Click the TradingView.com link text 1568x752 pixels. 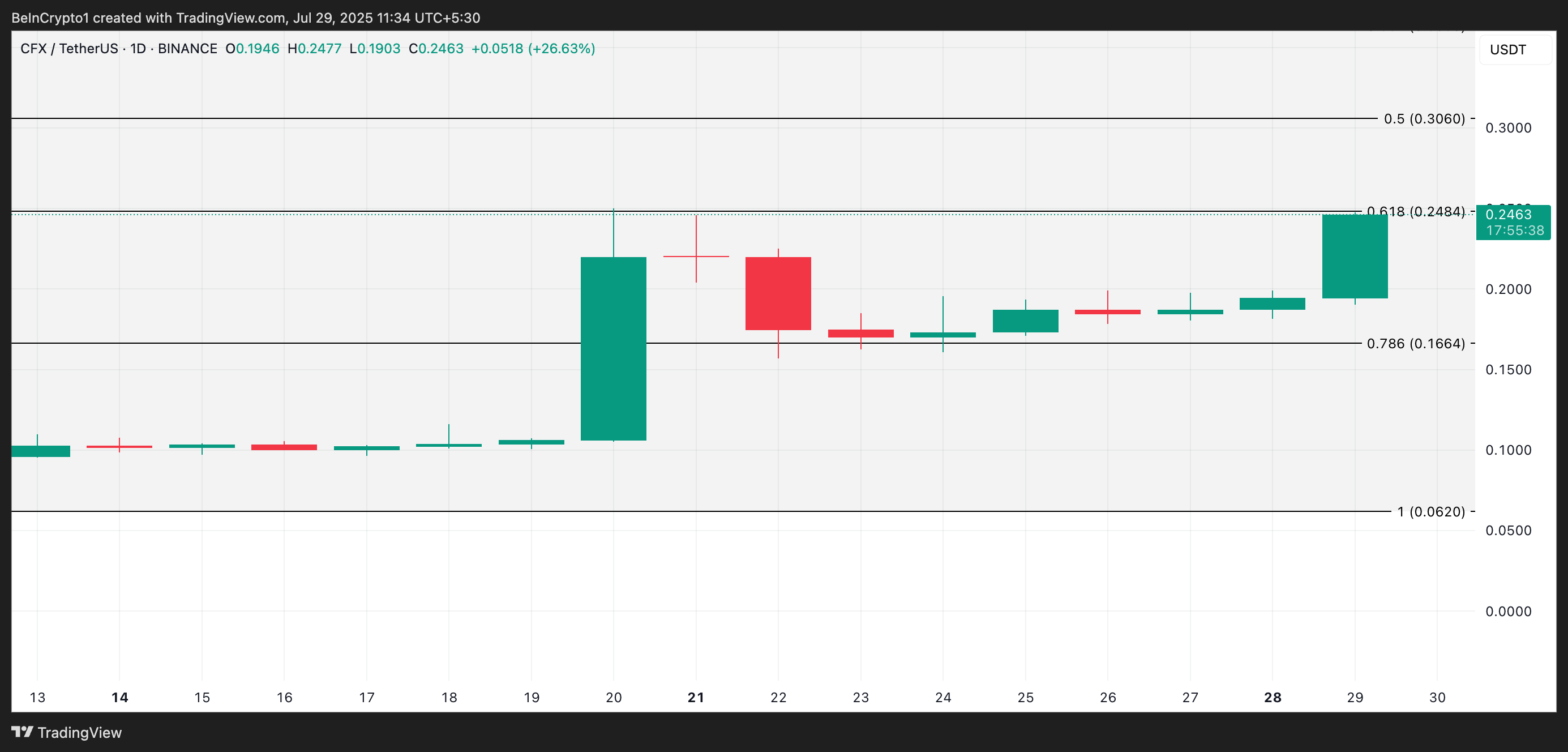230,18
